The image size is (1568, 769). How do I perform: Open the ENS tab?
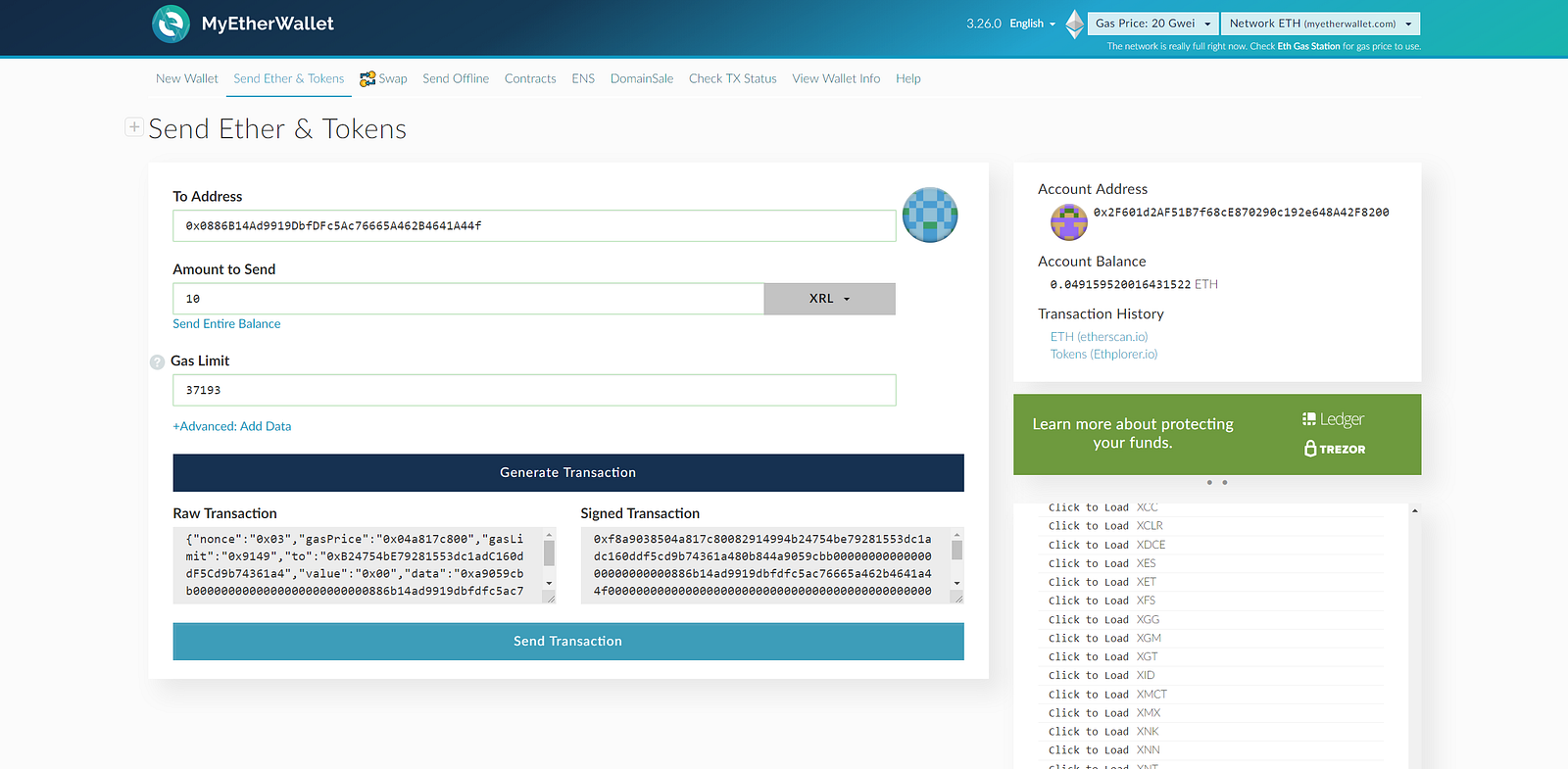click(583, 78)
